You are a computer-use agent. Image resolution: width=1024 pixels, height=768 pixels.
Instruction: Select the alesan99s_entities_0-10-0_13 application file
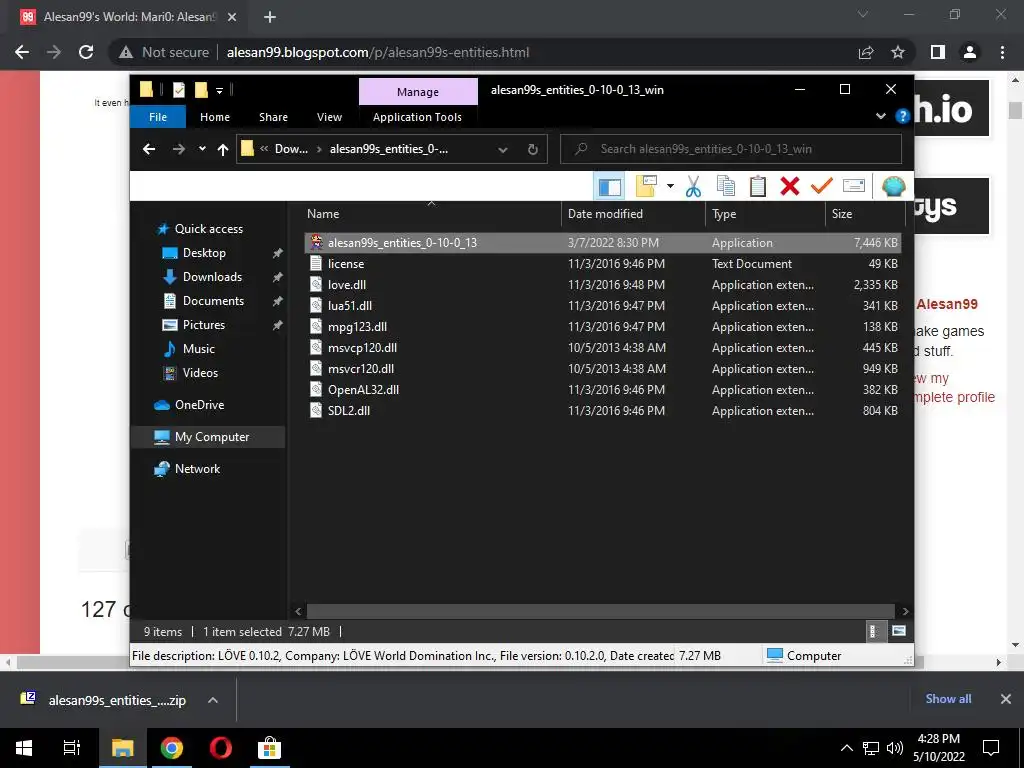pos(603,243)
